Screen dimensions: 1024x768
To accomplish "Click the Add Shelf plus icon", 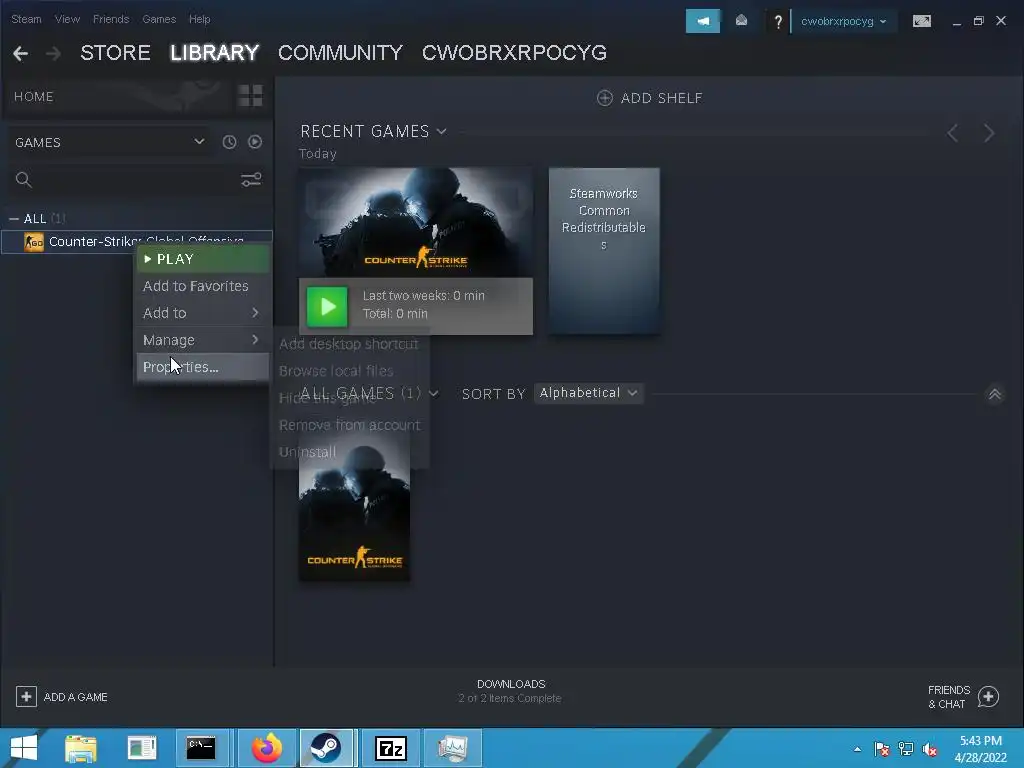I will [605, 98].
